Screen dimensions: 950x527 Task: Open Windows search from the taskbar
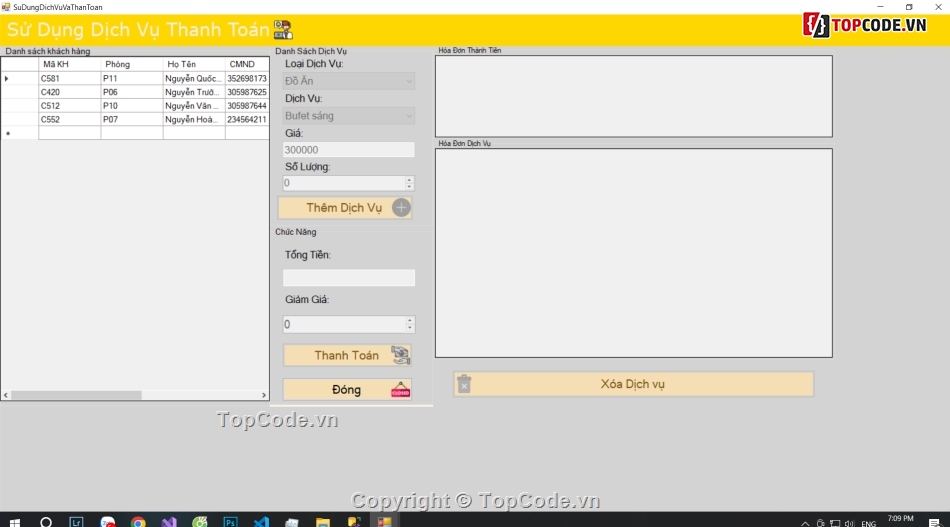pos(45,522)
